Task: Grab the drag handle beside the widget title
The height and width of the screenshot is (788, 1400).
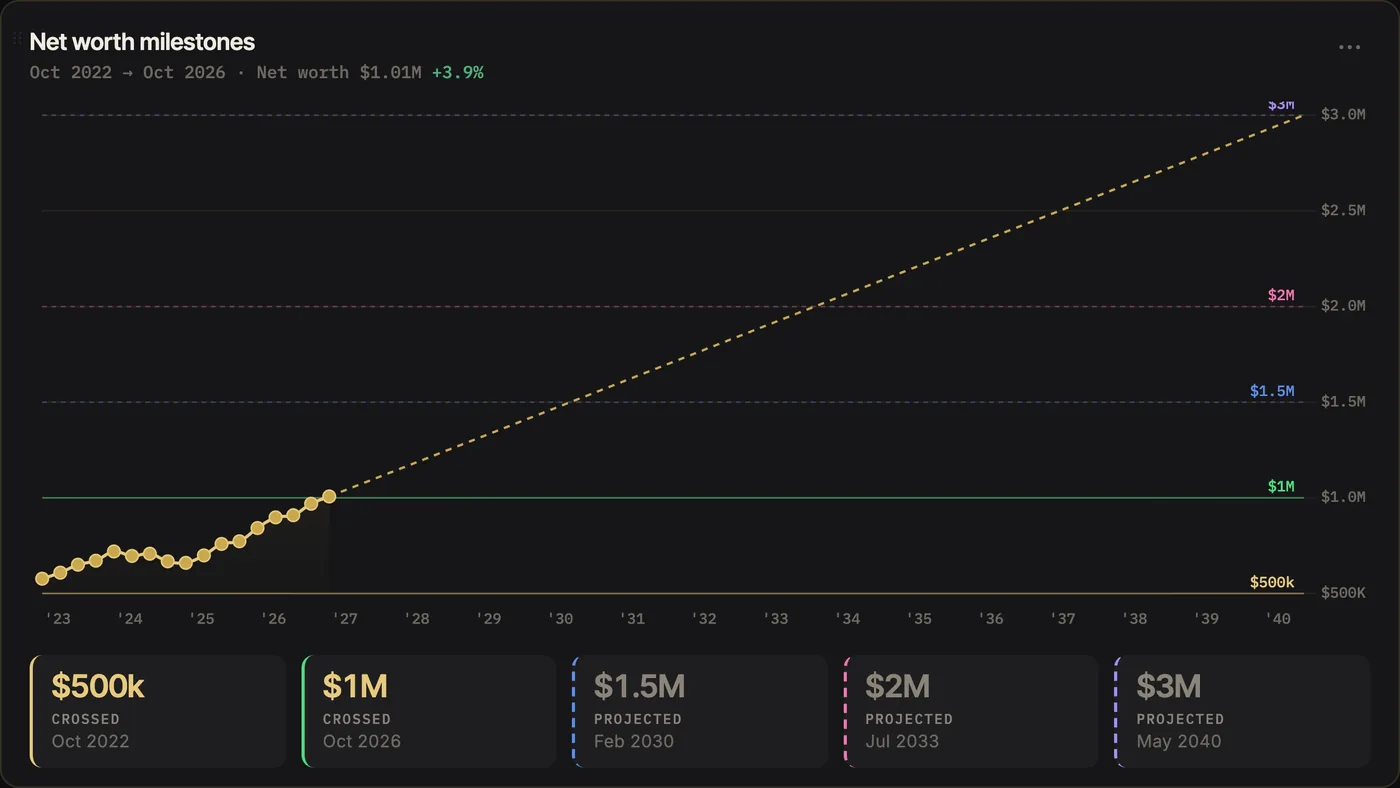Action: click(x=17, y=40)
